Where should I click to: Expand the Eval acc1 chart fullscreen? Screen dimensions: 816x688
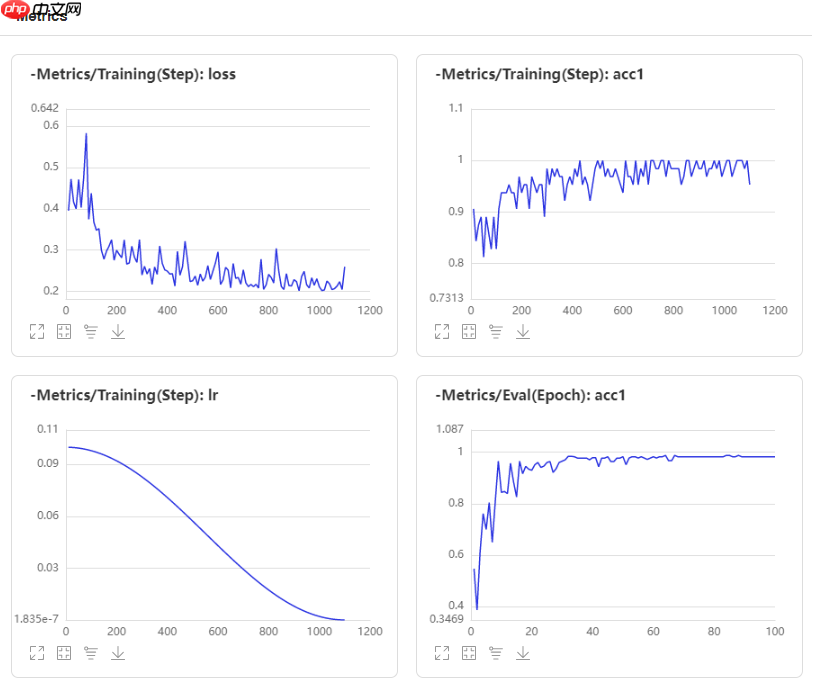click(442, 653)
